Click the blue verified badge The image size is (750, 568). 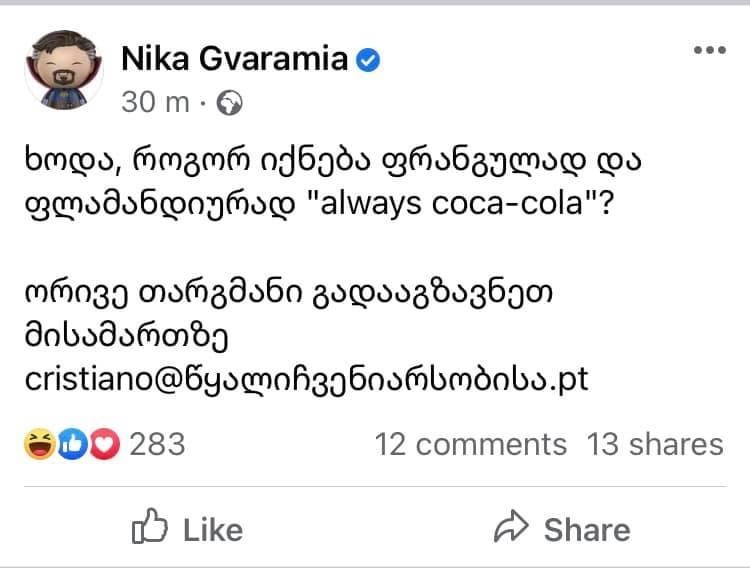[369, 61]
